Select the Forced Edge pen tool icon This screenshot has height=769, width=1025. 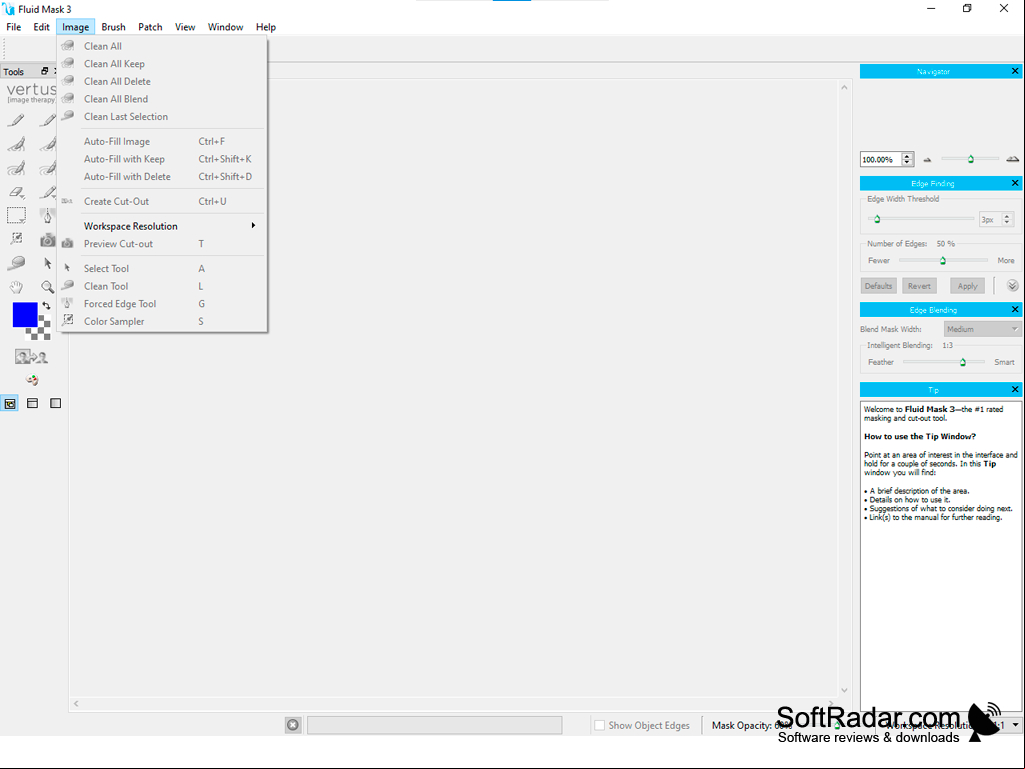coord(47,215)
